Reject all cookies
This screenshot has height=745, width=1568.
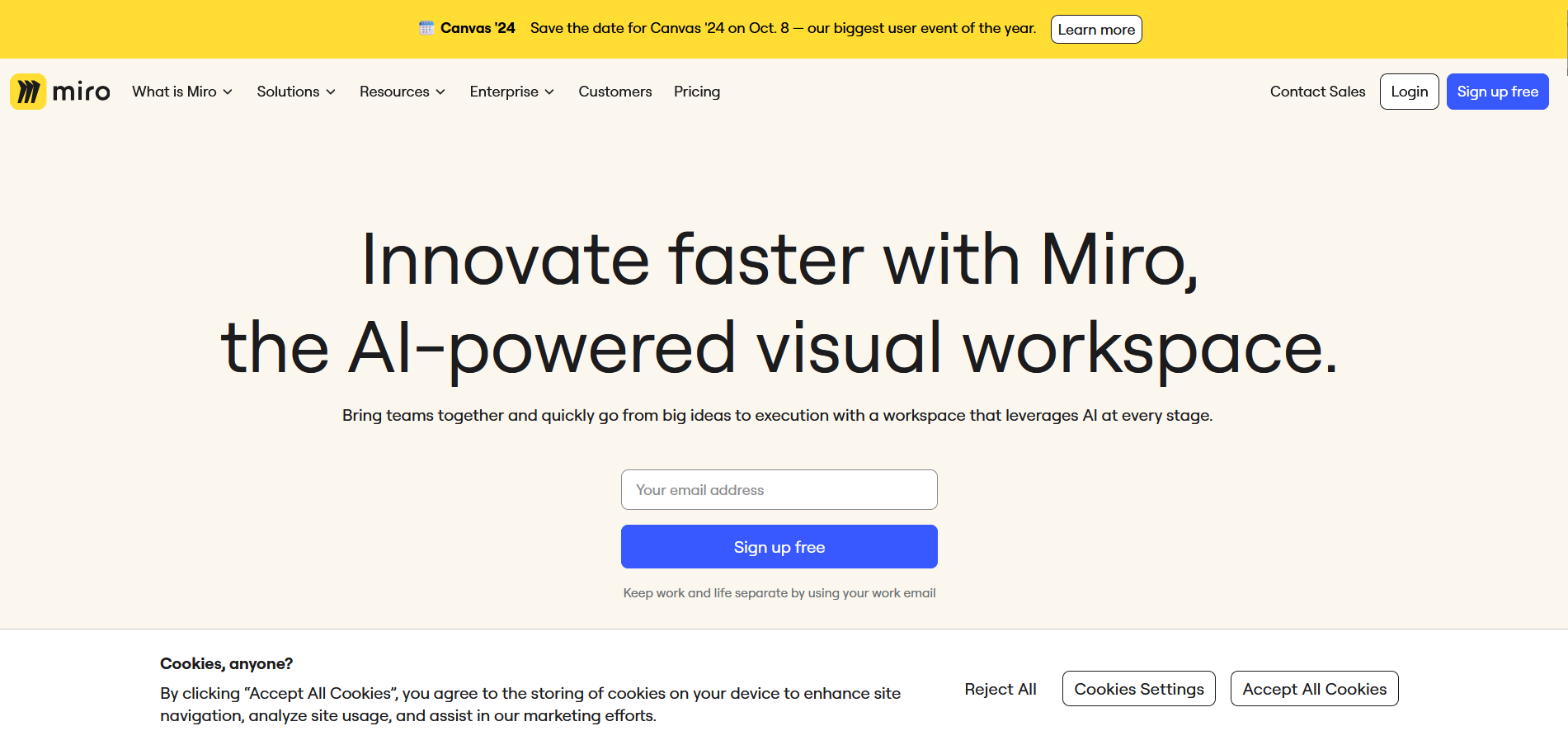click(x=1001, y=689)
